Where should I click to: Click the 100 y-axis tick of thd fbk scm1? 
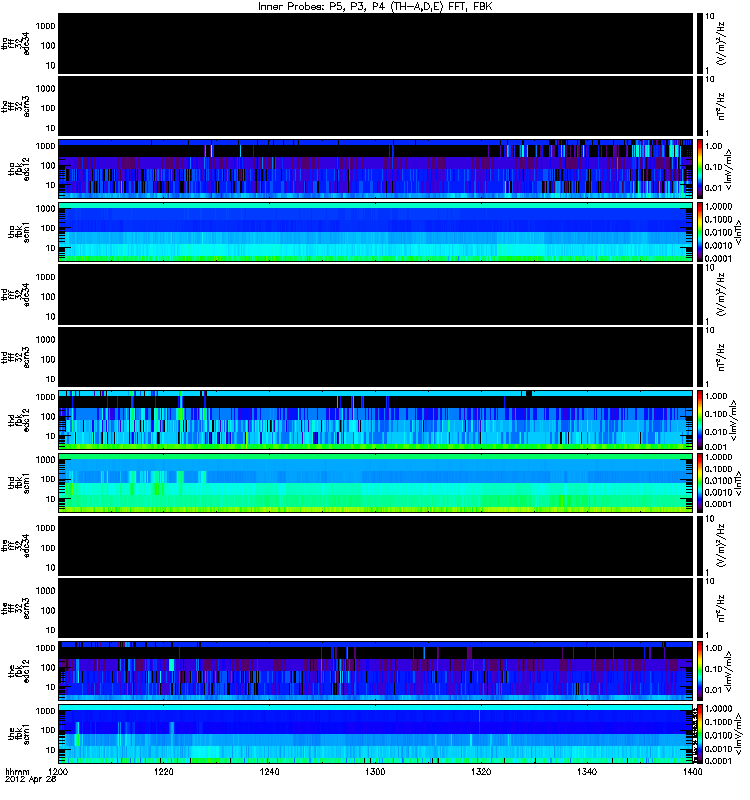point(48,479)
